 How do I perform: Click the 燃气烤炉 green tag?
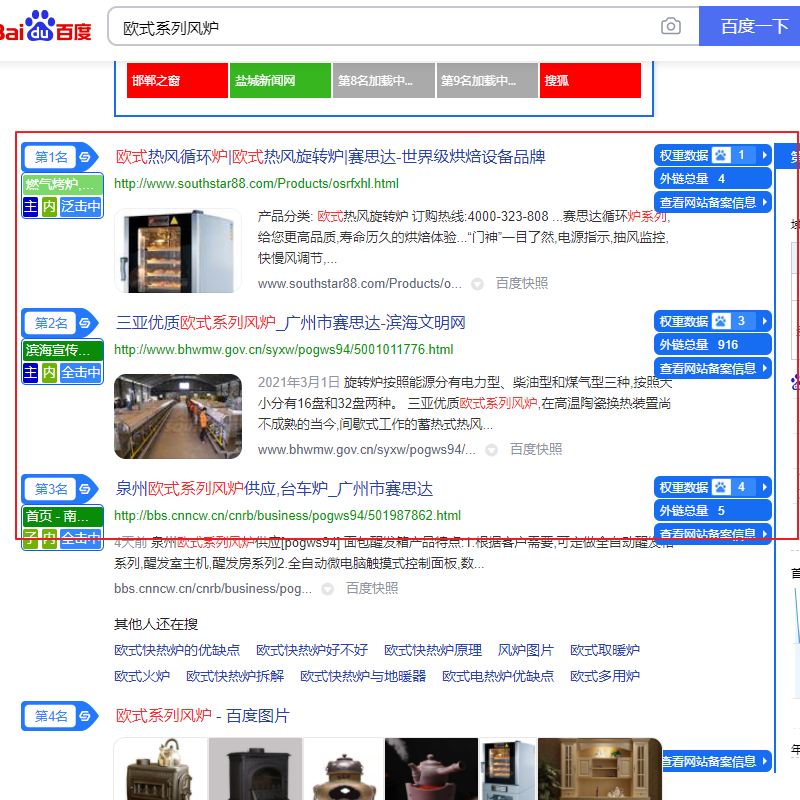(x=63, y=184)
